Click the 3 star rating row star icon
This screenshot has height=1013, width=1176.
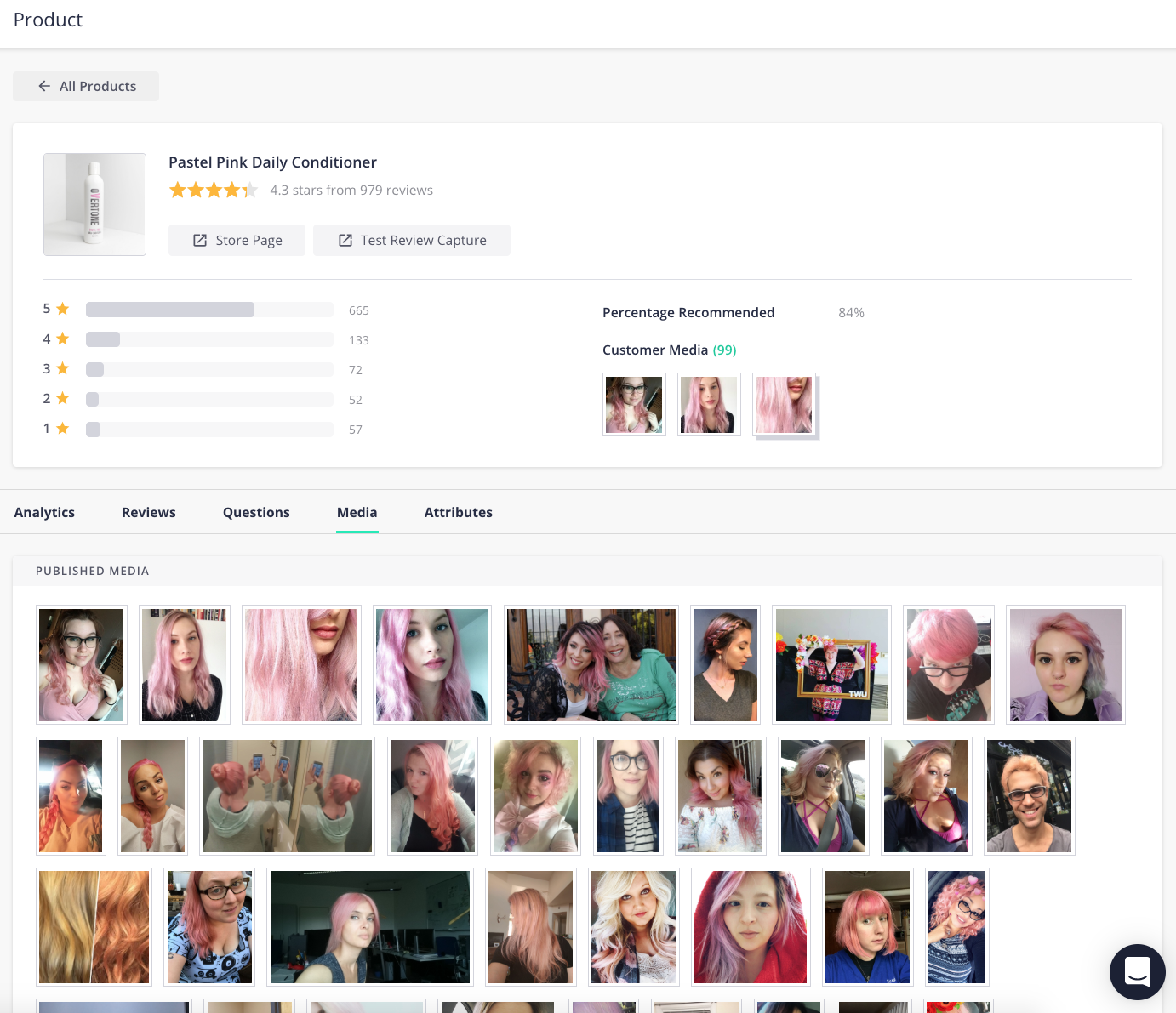(x=62, y=368)
